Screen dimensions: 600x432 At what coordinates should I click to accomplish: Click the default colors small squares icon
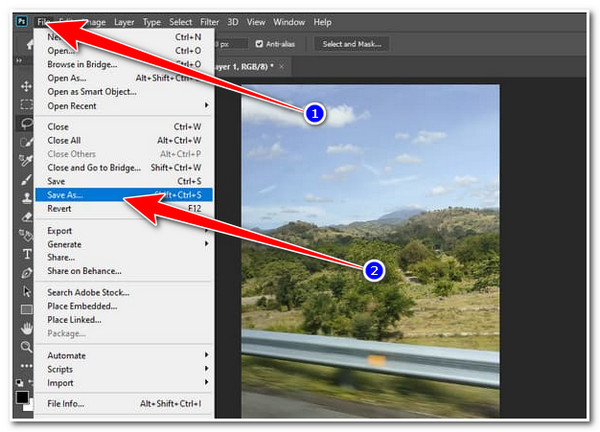pyautogui.click(x=19, y=382)
